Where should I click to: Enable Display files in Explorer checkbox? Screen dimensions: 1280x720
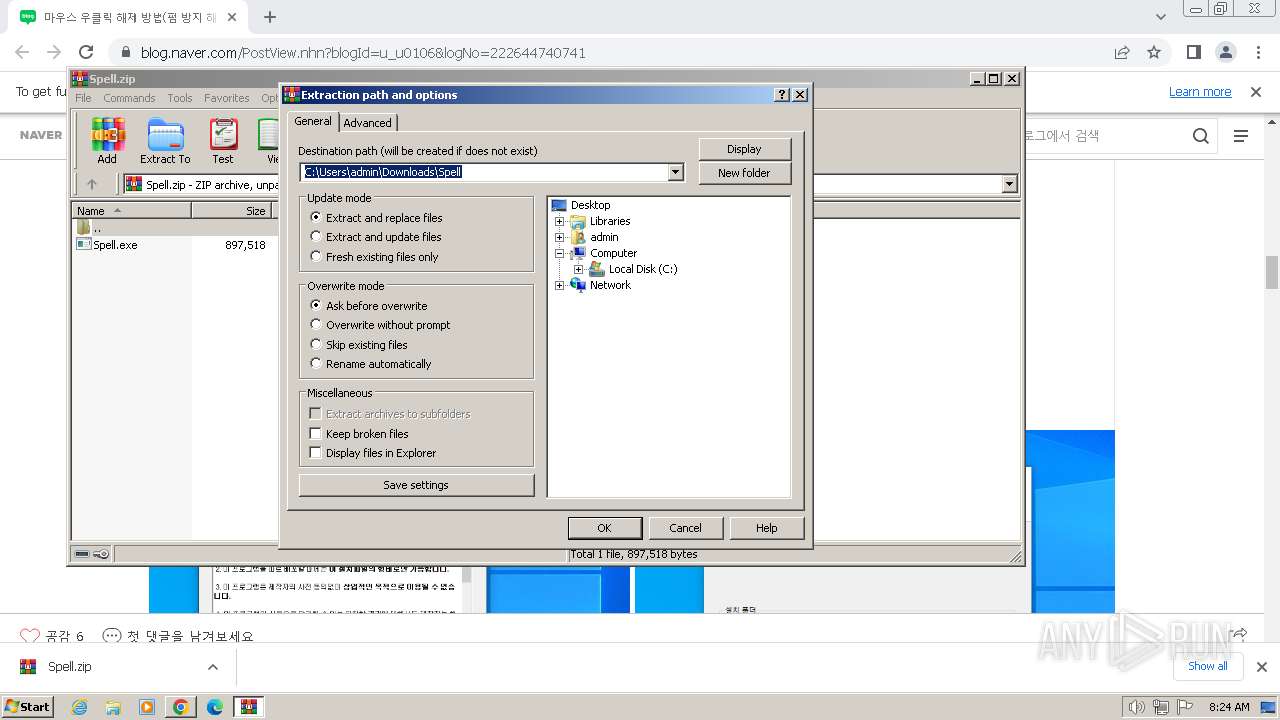pos(316,452)
